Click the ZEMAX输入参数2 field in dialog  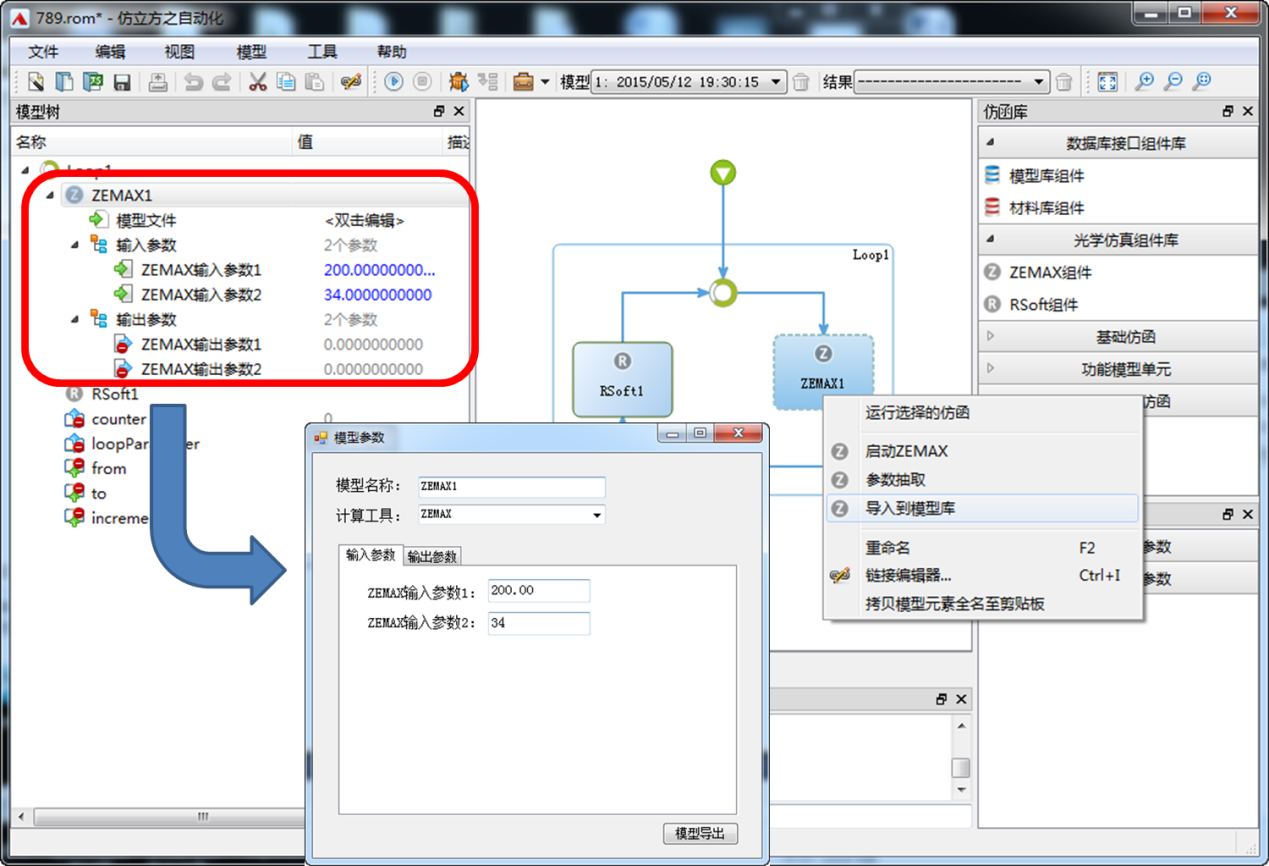pos(539,623)
